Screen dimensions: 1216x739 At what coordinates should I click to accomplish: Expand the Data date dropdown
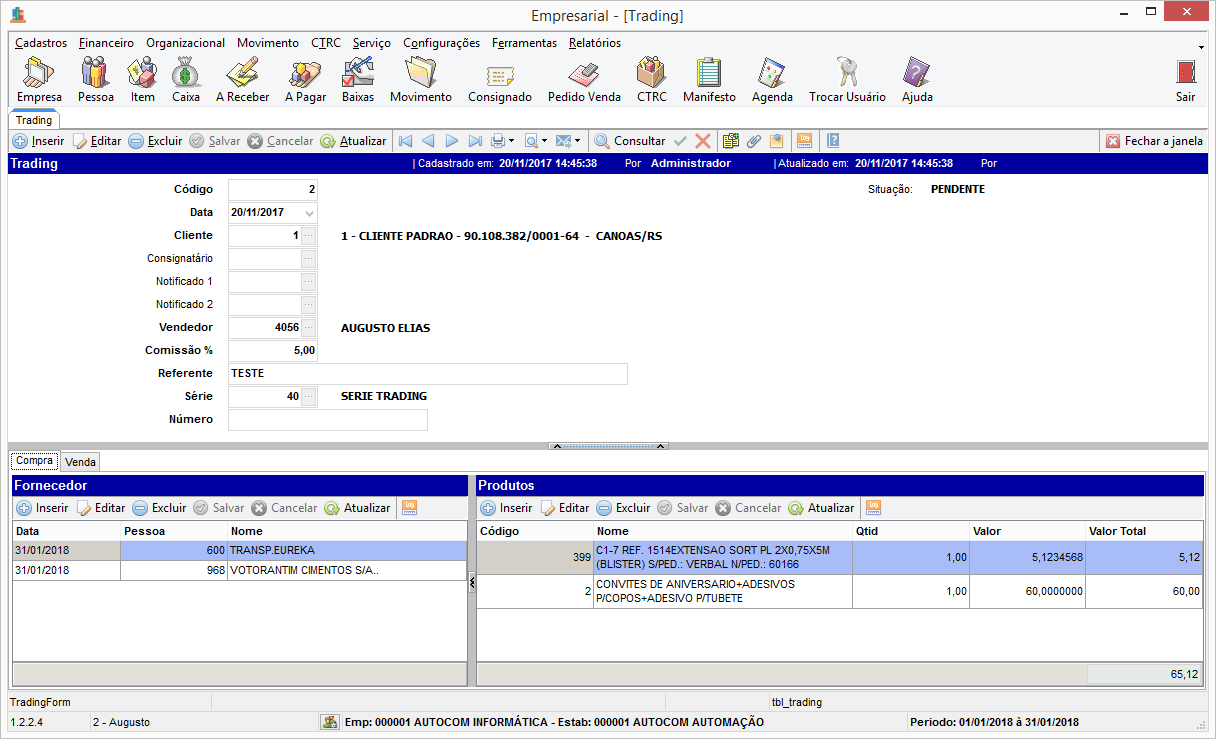tap(309, 213)
